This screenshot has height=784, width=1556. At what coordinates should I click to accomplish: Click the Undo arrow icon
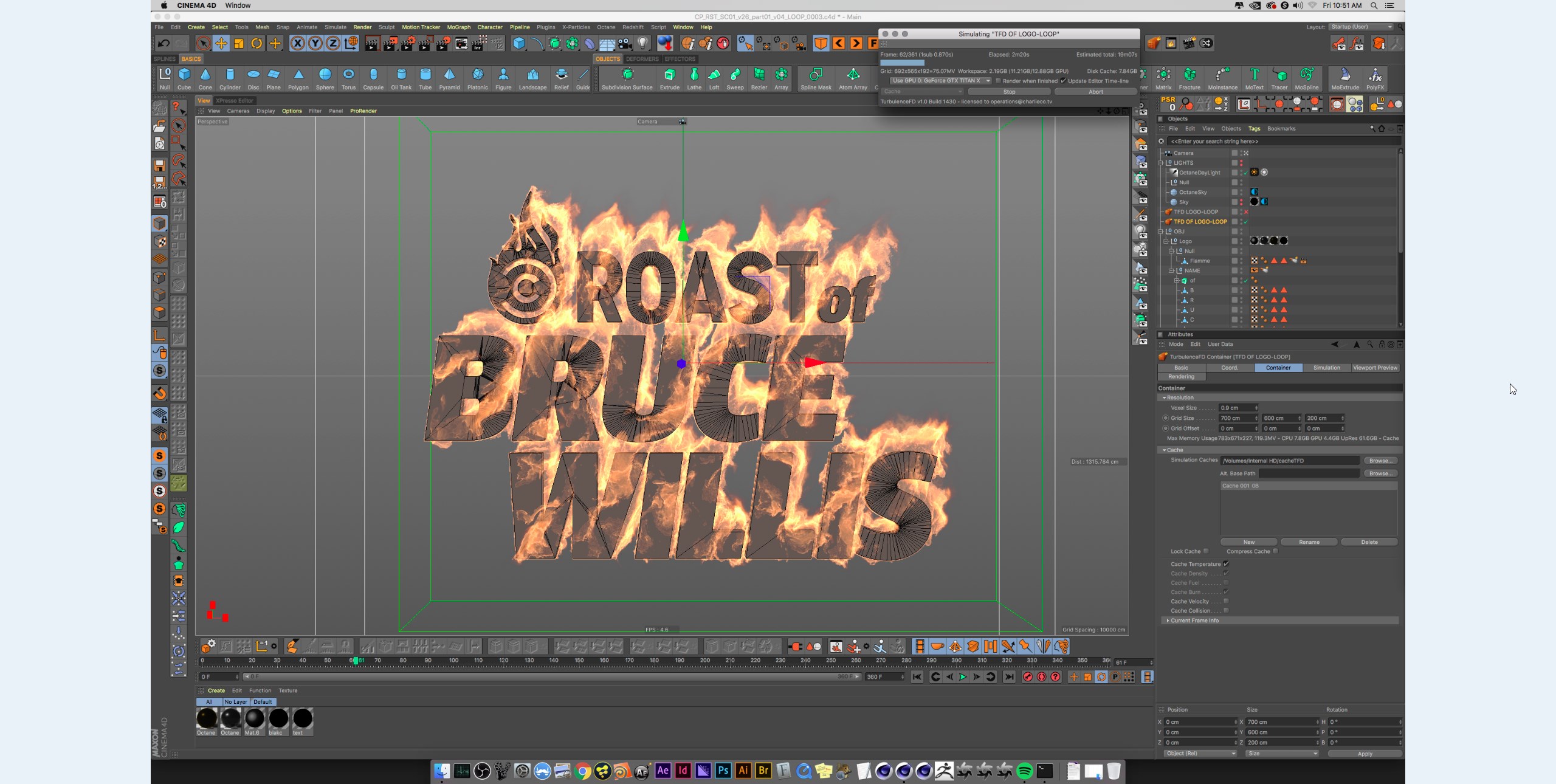(x=164, y=43)
